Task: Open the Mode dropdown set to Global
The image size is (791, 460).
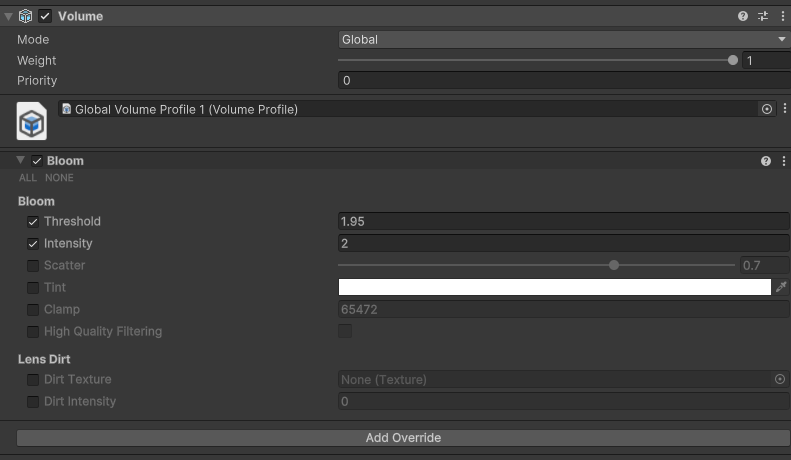Action: pos(564,39)
